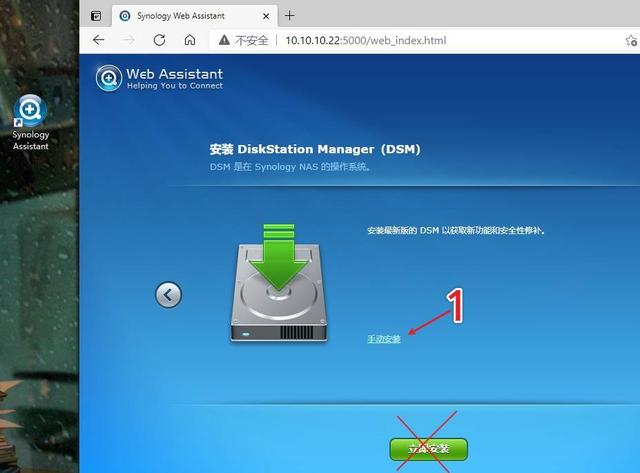Viewport: 640px width, 473px height.
Task: Open Synology Assistant desktop shortcut
Action: pos(30,122)
